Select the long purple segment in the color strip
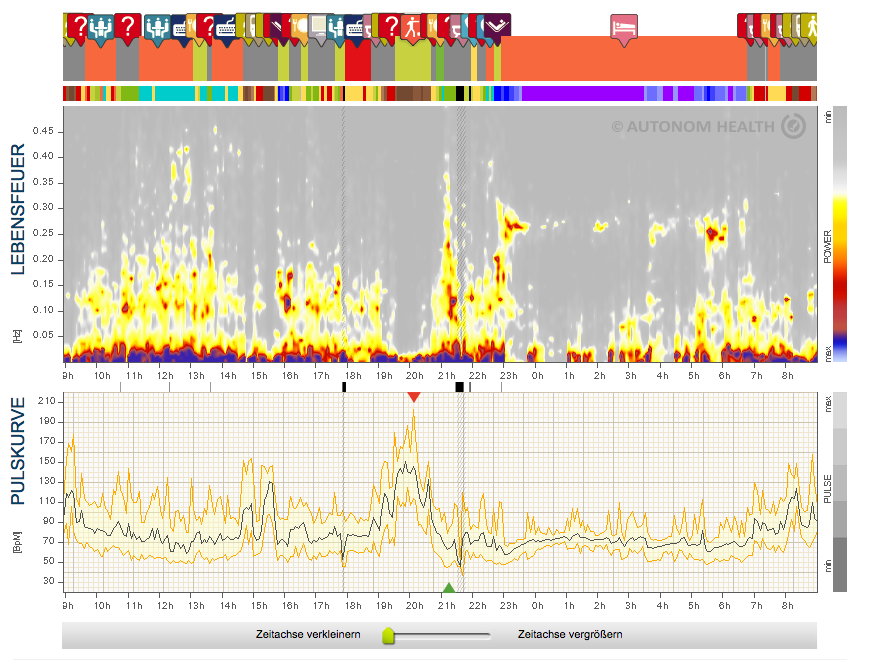The height and width of the screenshot is (663, 875). 583,93
